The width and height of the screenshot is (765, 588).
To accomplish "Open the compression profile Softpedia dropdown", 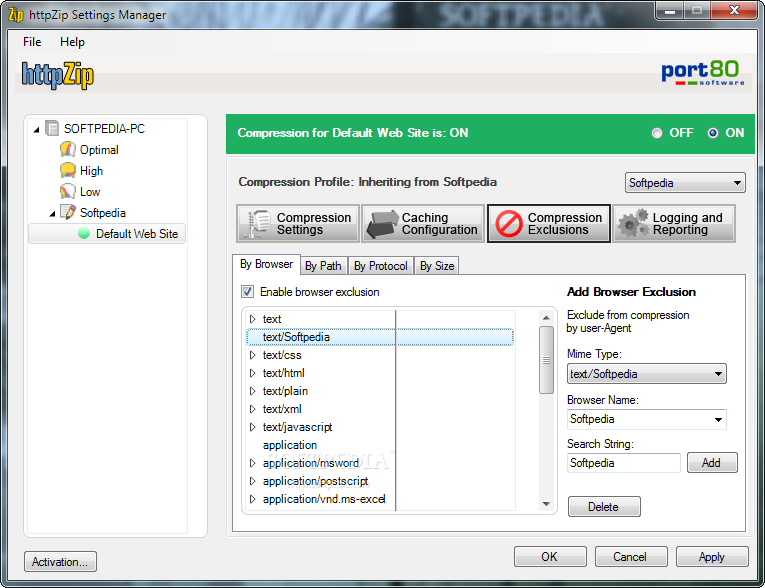I will click(x=685, y=183).
